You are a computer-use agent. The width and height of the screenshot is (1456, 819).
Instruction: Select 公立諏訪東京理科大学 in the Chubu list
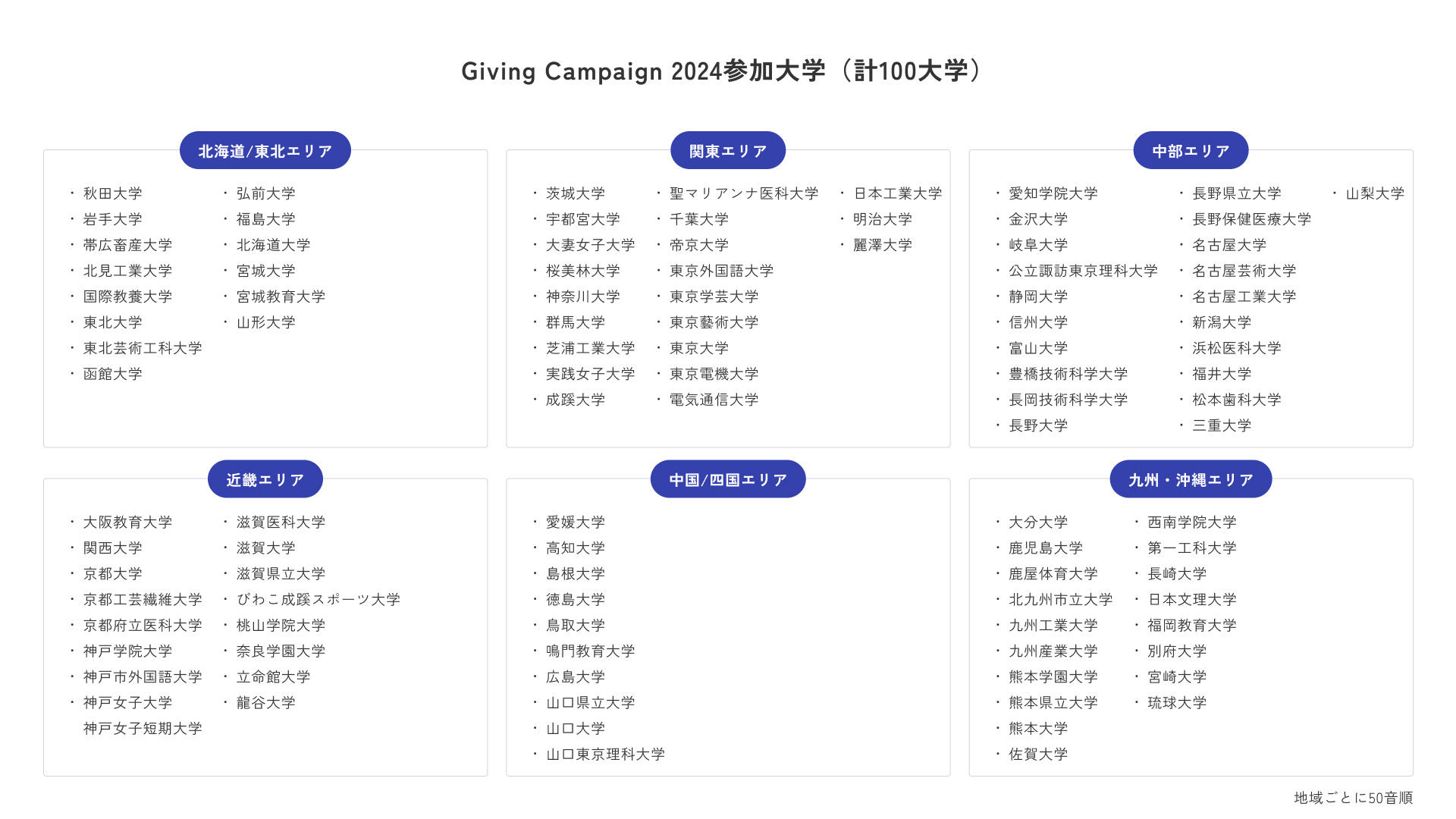(1082, 271)
